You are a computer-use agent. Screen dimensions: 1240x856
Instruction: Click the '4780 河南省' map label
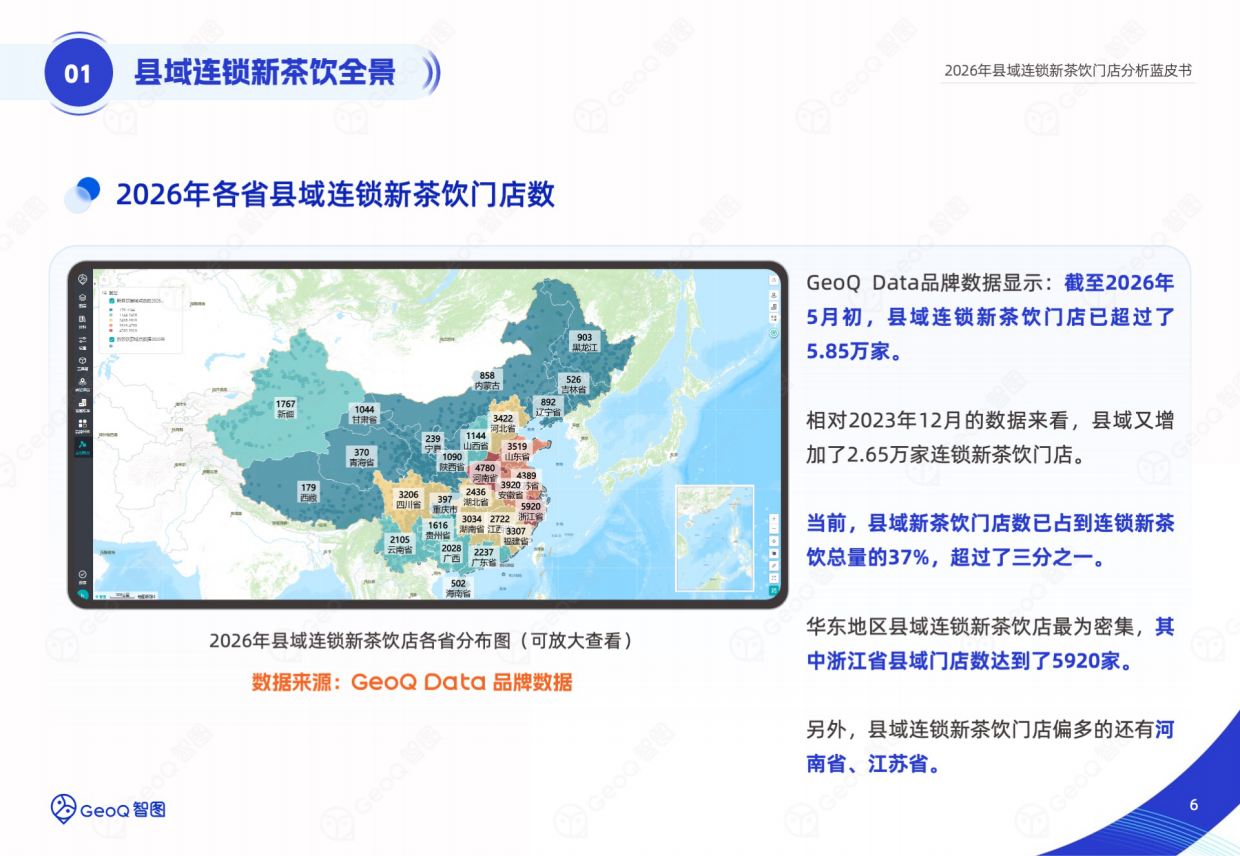pyautogui.click(x=485, y=473)
